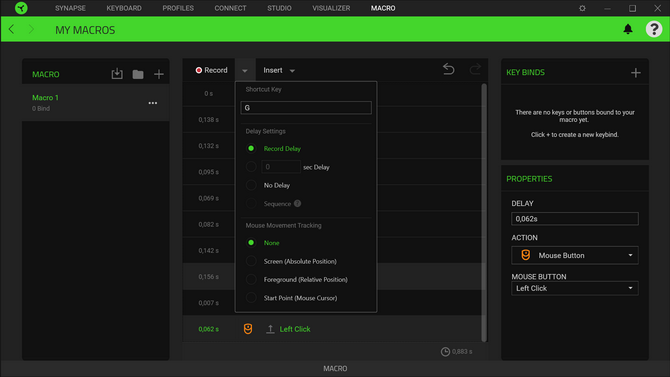
Task: Click the Razer logo icon
Action: coord(21,8)
